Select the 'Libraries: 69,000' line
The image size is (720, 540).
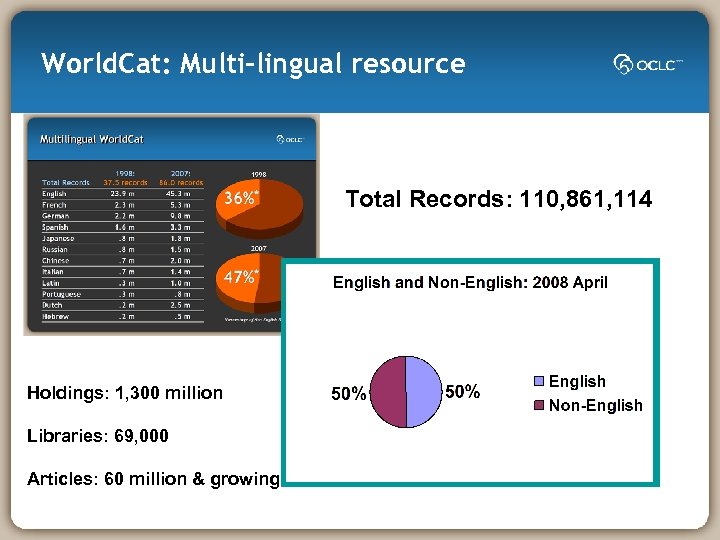[98, 435]
